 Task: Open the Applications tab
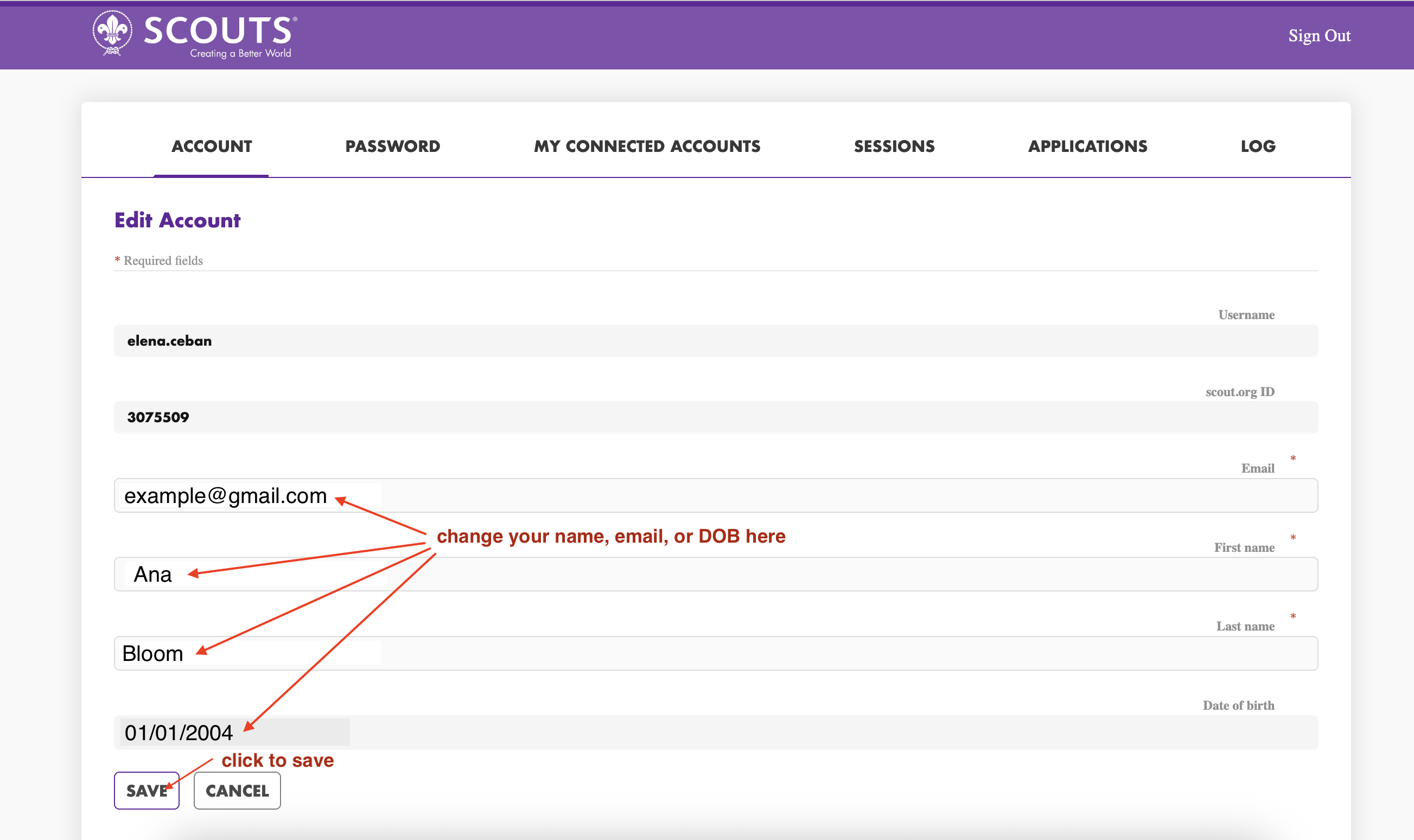[1087, 146]
